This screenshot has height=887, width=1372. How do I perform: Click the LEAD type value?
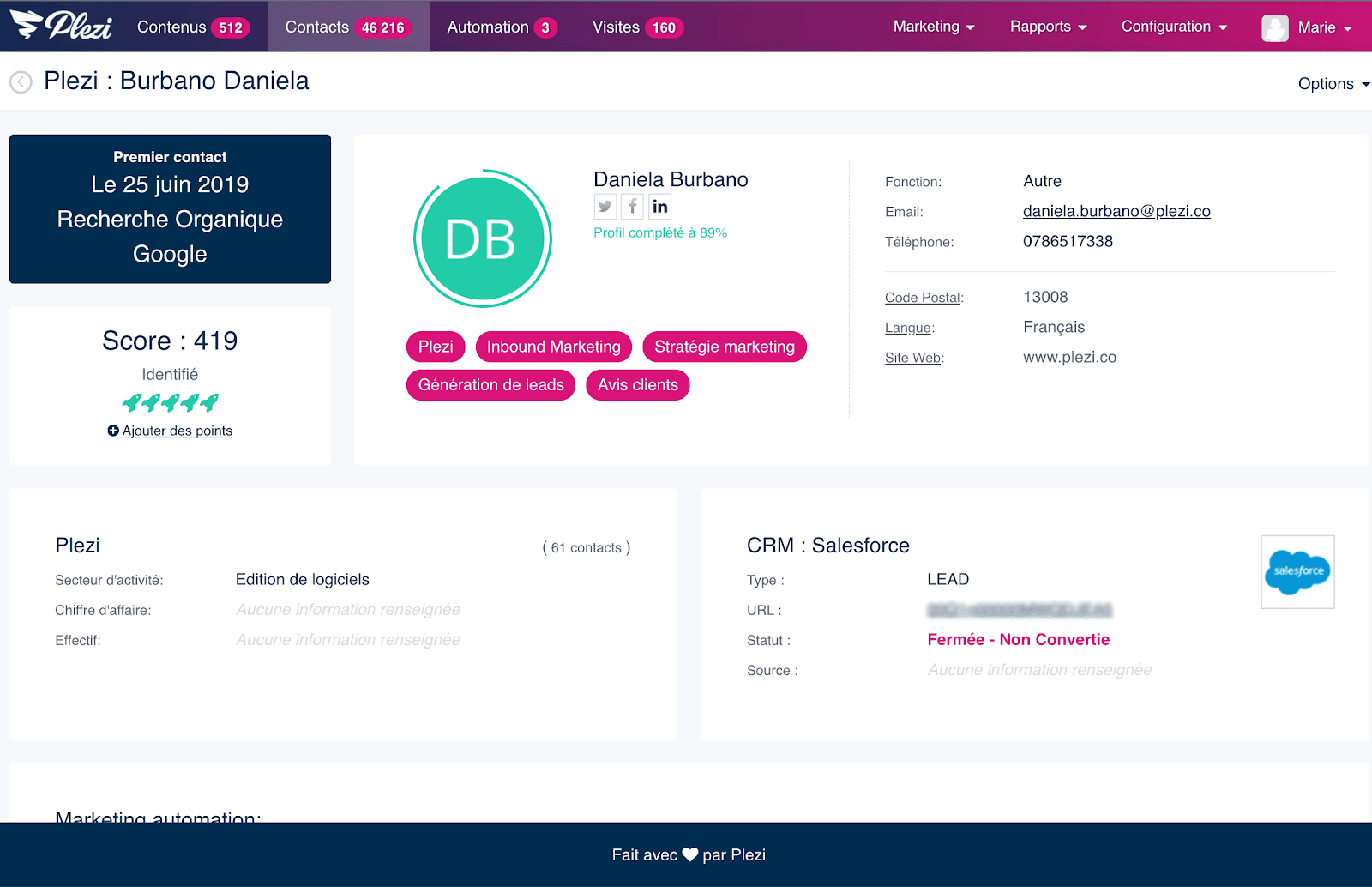coord(948,579)
